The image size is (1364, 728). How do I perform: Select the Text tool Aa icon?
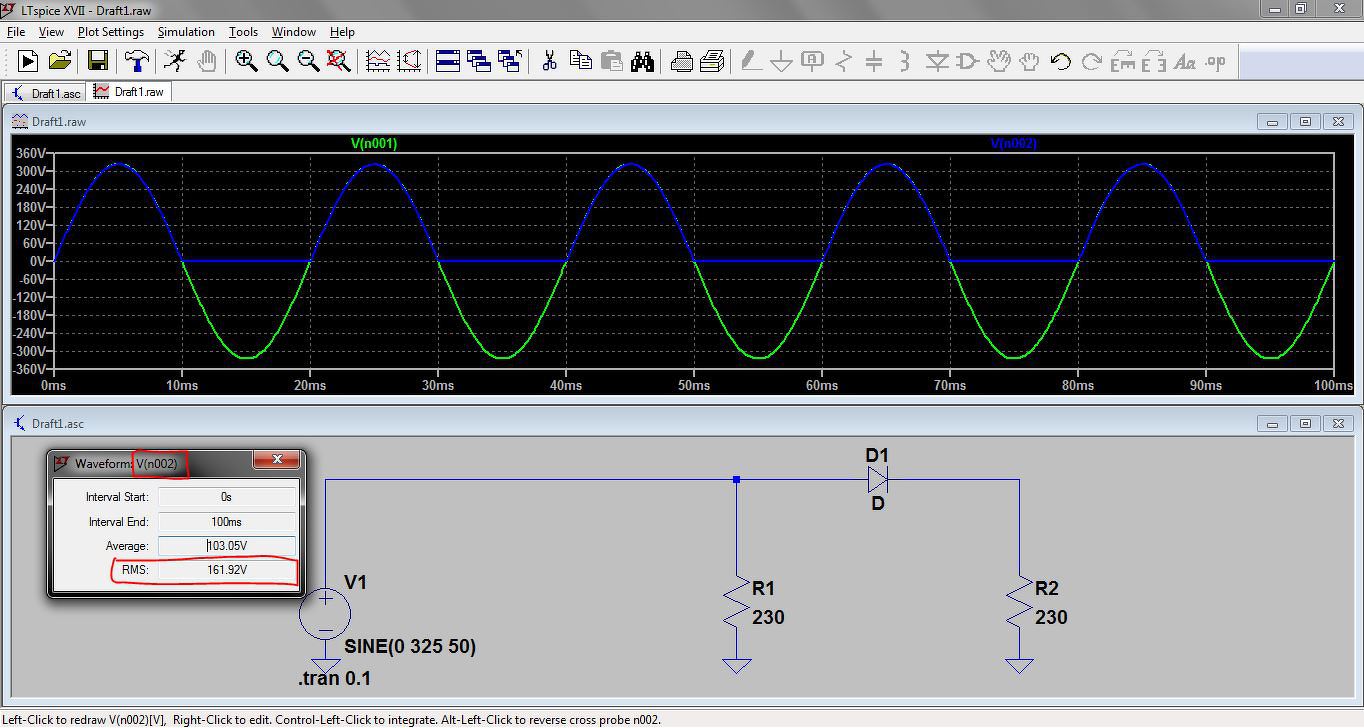1184,62
